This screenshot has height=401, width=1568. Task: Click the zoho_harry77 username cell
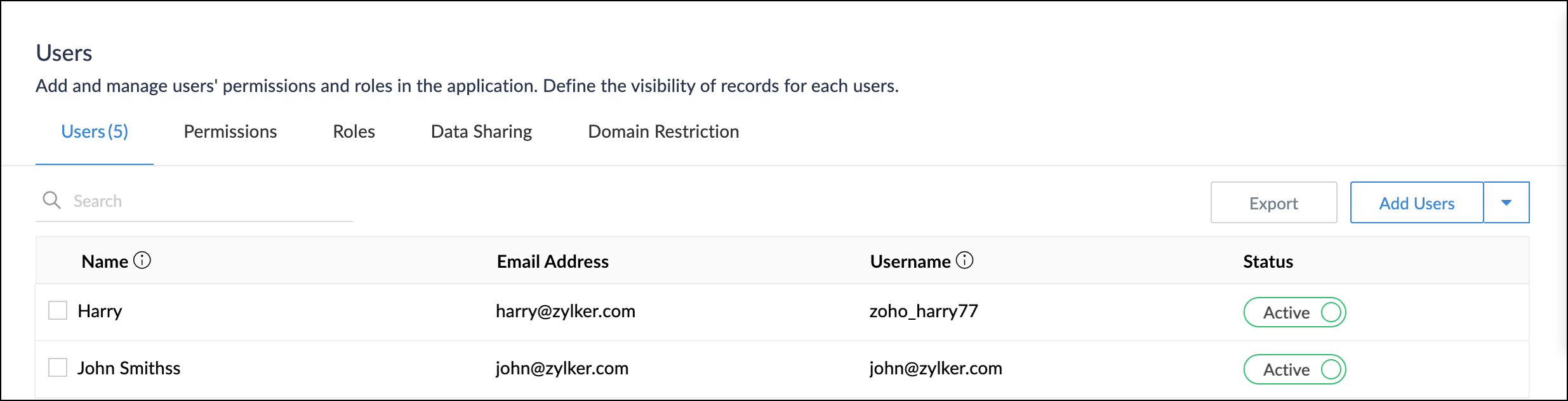click(x=923, y=311)
